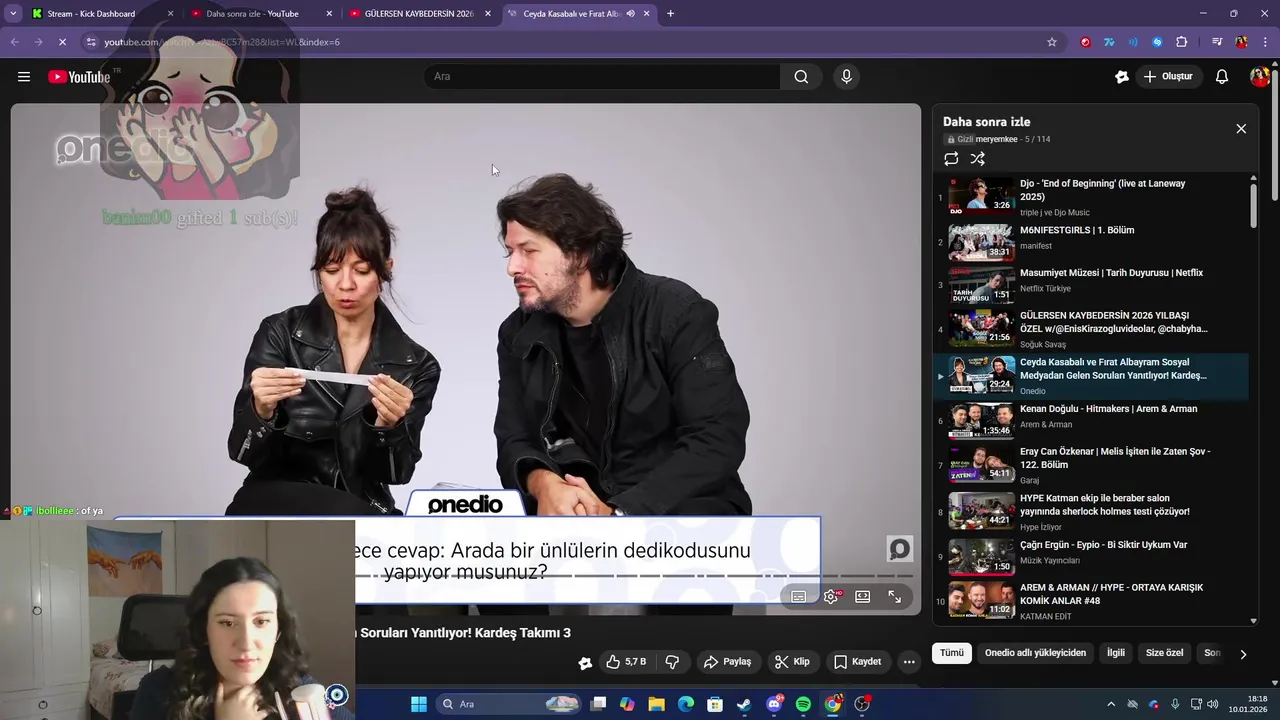The height and width of the screenshot is (720, 1280).
Task: Toggle playlist loop
Action: tap(951, 159)
